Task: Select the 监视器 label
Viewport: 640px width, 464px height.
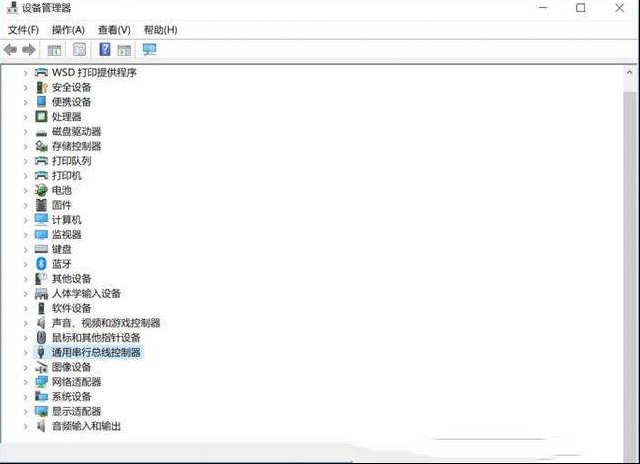Action: coord(67,235)
